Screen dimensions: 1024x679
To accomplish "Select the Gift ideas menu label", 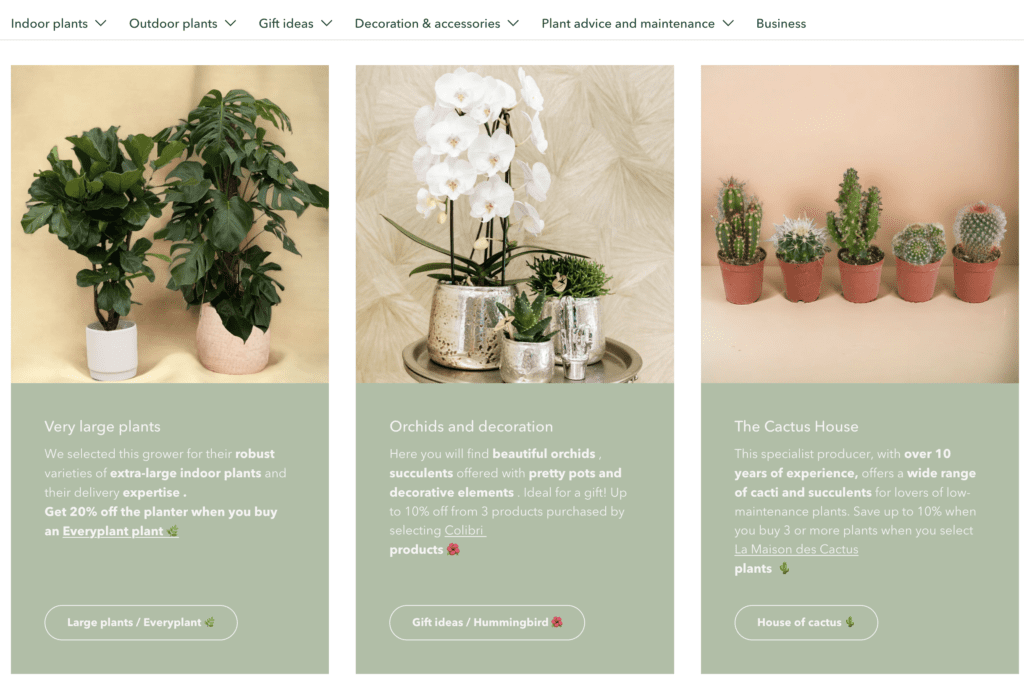I will [x=286, y=24].
